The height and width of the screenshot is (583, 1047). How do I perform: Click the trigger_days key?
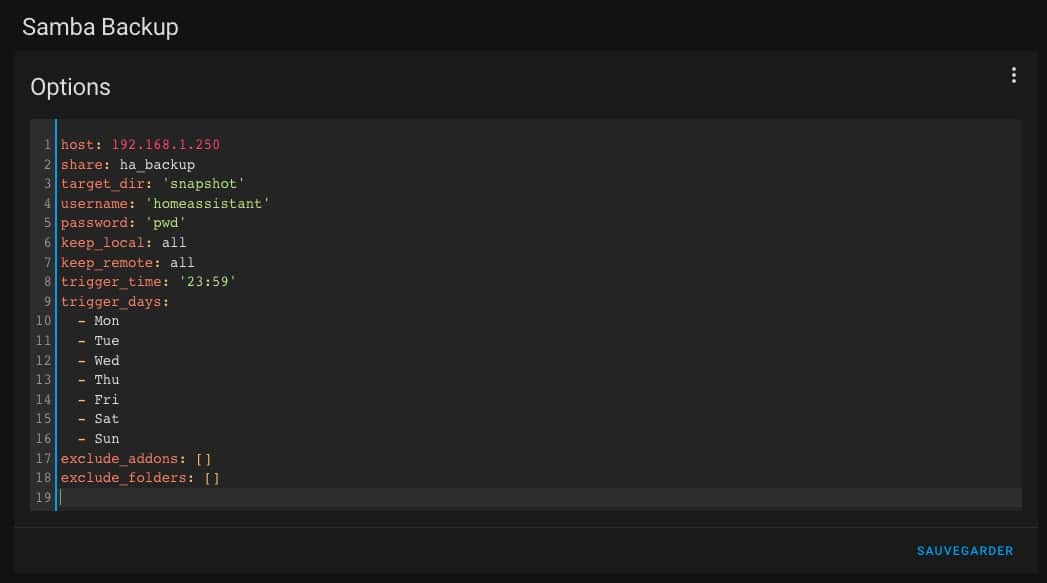point(115,301)
